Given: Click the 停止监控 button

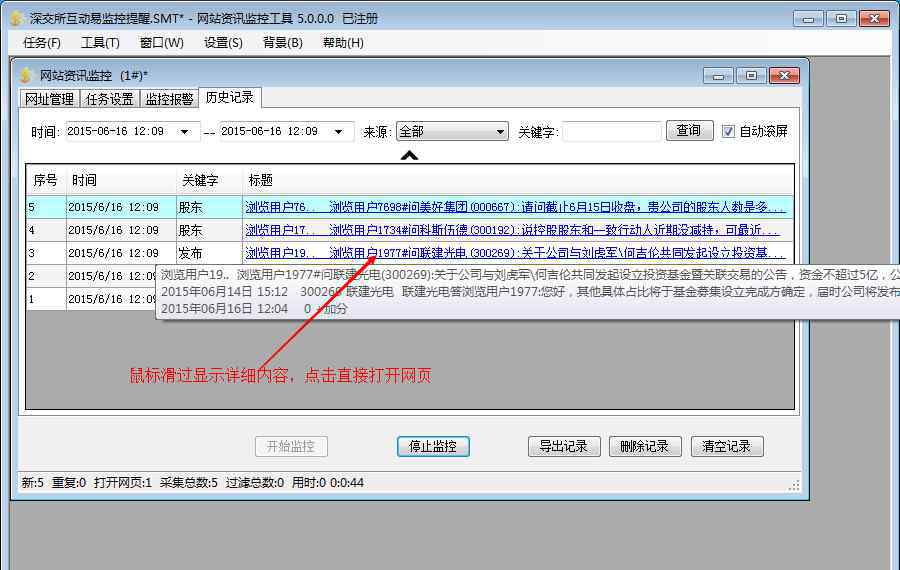Looking at the screenshot, I should (x=433, y=447).
